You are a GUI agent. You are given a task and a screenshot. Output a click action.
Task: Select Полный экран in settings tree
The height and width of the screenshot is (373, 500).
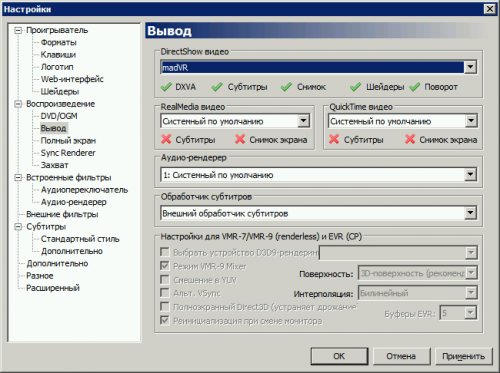68,141
